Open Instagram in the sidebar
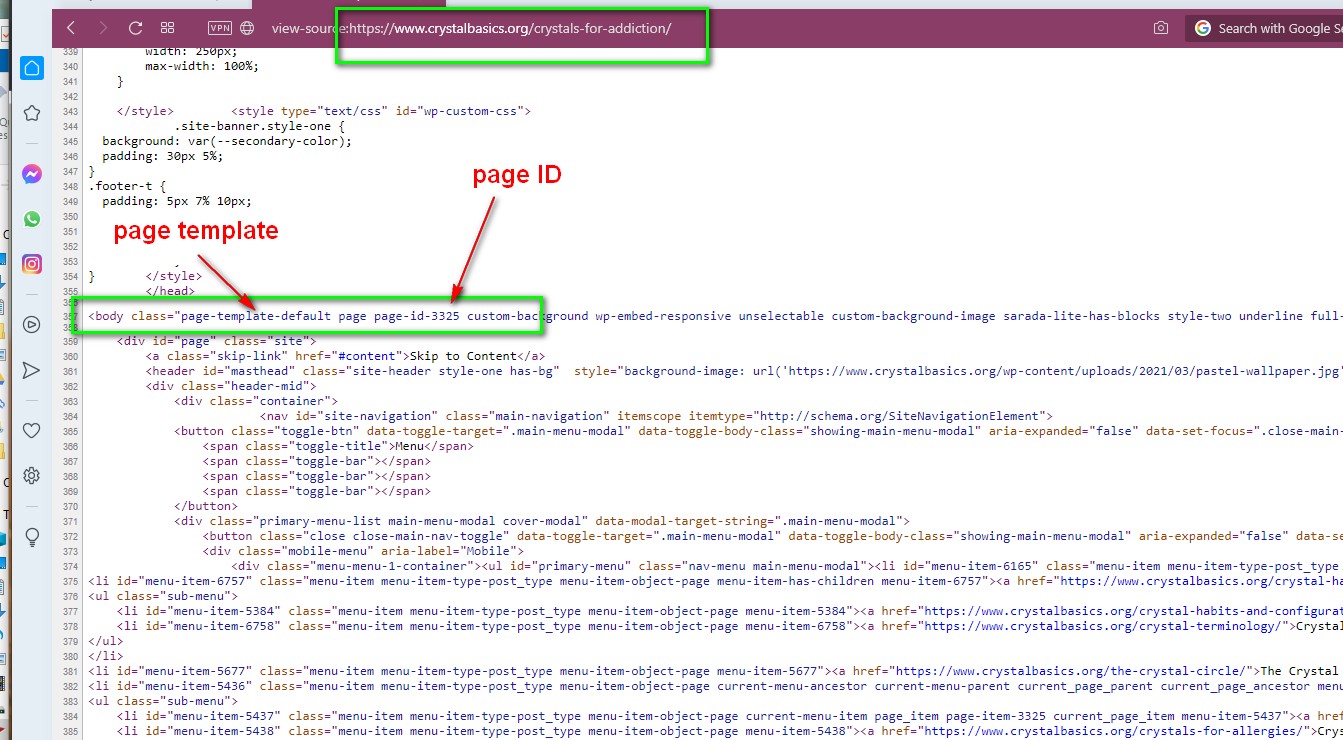This screenshot has width=1343, height=740. 32,264
